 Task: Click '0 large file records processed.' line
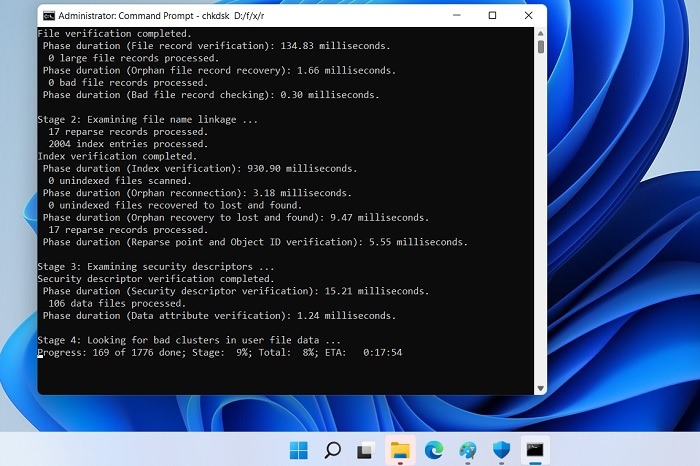133,58
